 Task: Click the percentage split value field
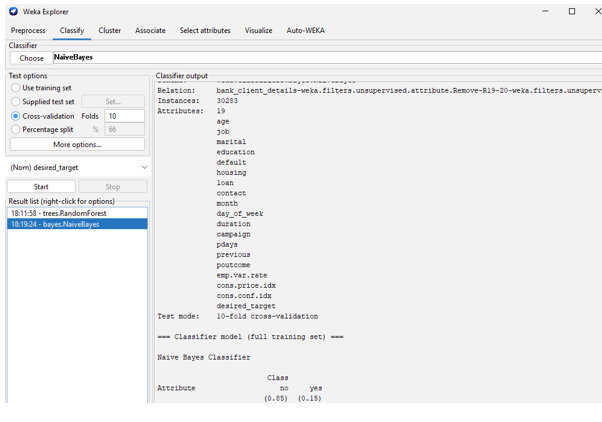pyautogui.click(x=124, y=130)
